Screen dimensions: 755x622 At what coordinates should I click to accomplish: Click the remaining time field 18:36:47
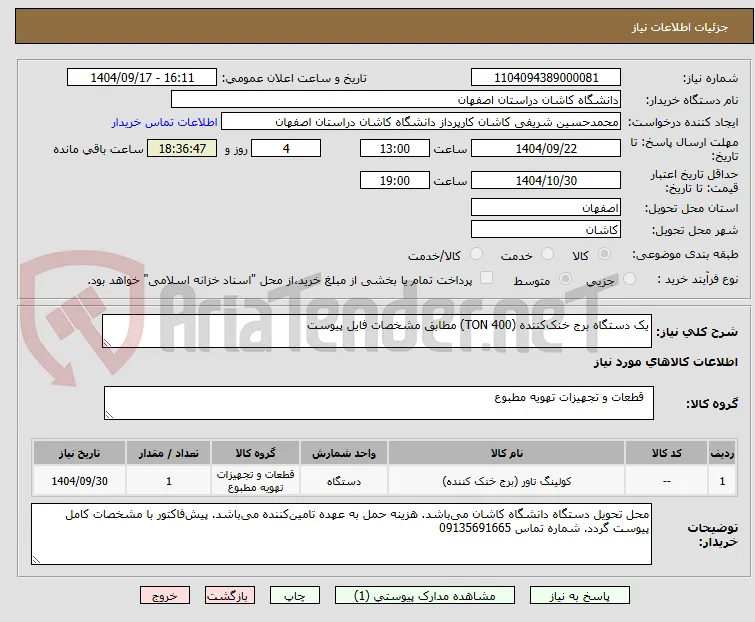[182, 148]
